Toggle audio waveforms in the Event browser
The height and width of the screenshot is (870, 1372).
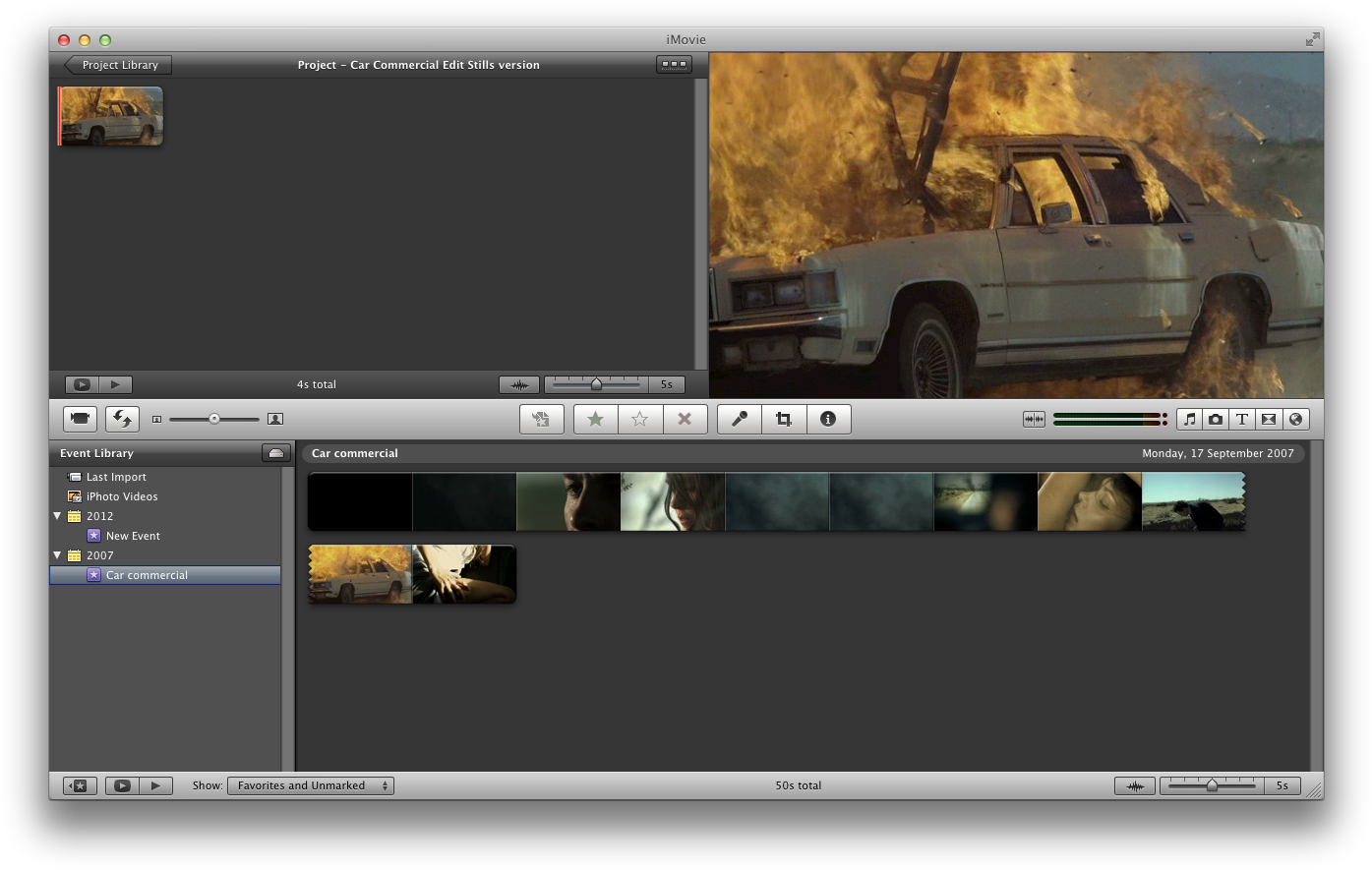[1134, 785]
